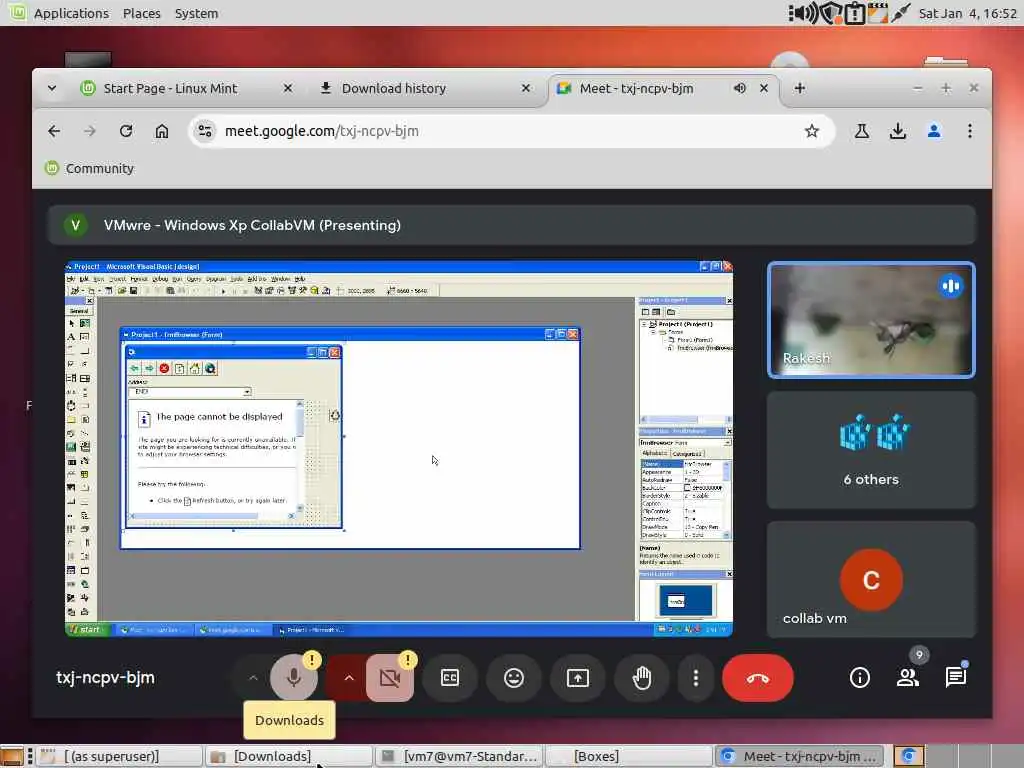This screenshot has height=768, width=1024.
Task: Click the shield icon in system tray
Action: pos(830,13)
